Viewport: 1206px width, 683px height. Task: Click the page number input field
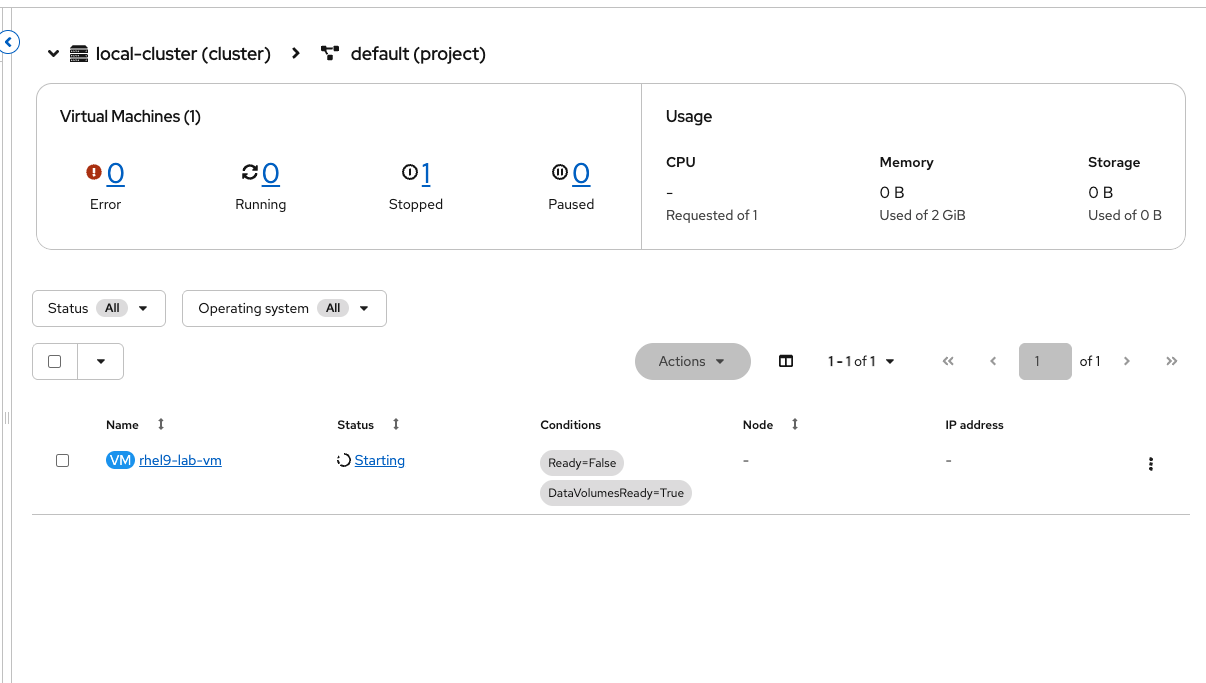(1045, 361)
